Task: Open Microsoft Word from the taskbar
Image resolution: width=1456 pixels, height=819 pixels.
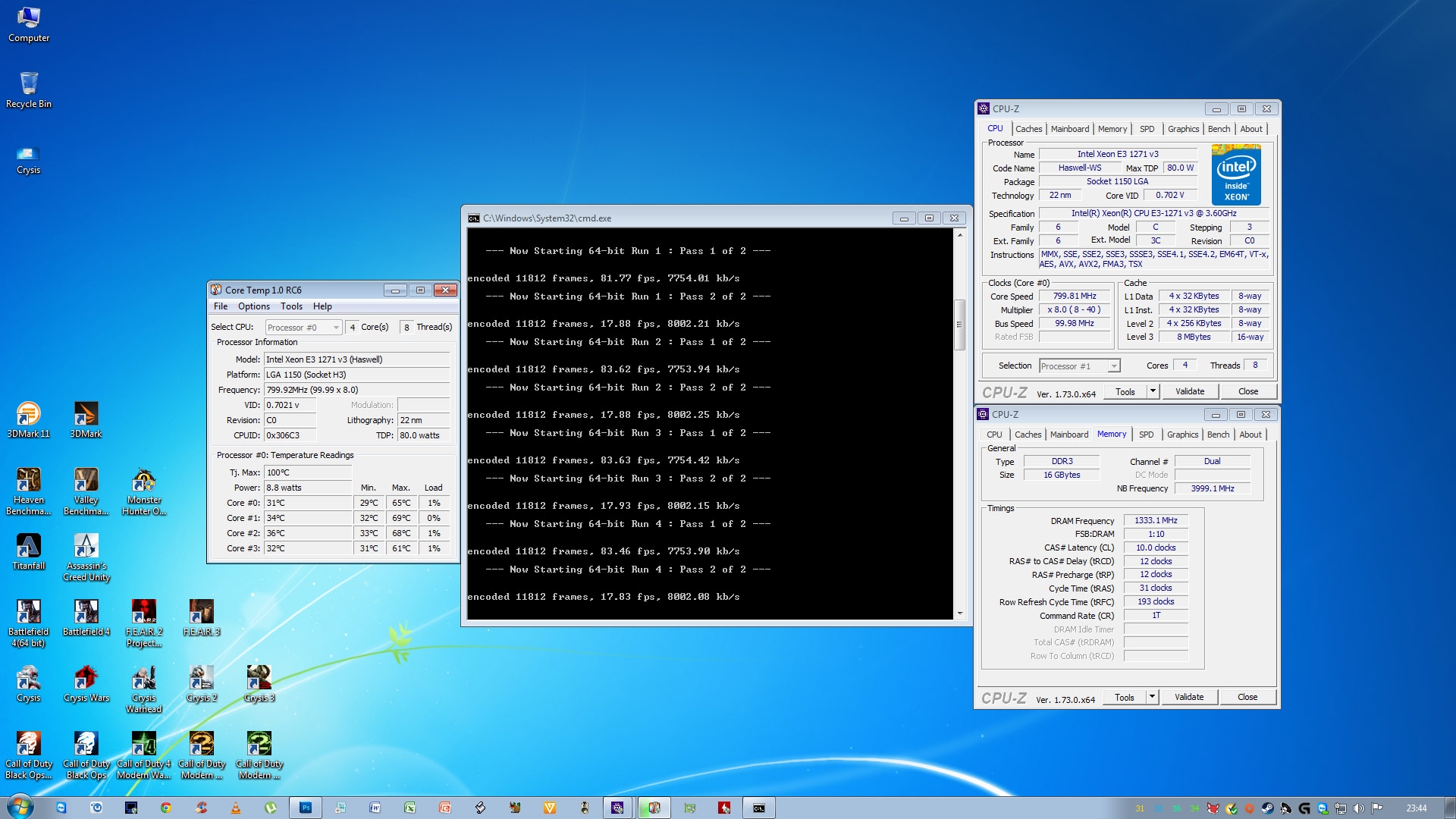Action: (375, 808)
